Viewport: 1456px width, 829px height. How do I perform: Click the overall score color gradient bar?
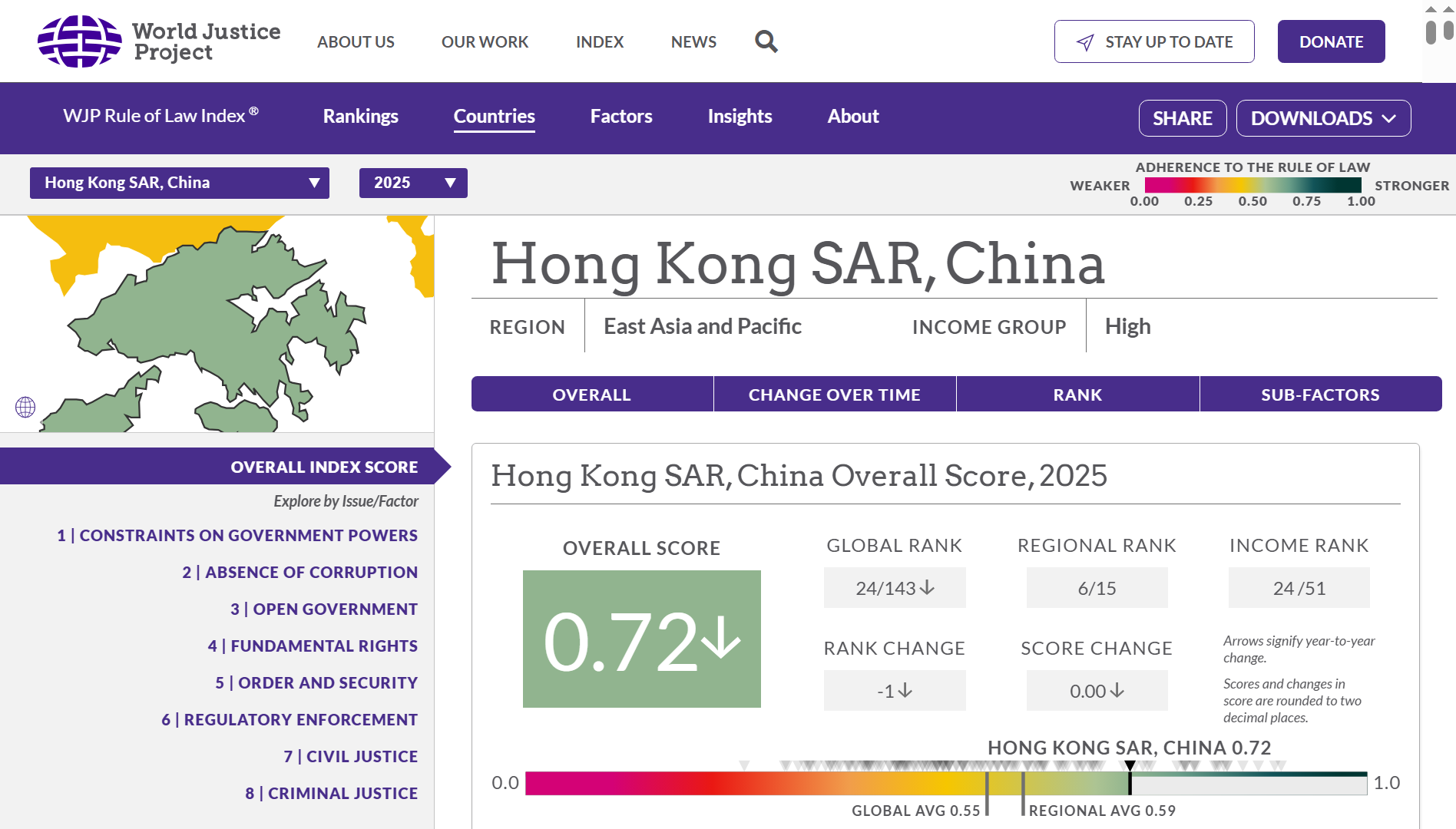(x=768, y=784)
